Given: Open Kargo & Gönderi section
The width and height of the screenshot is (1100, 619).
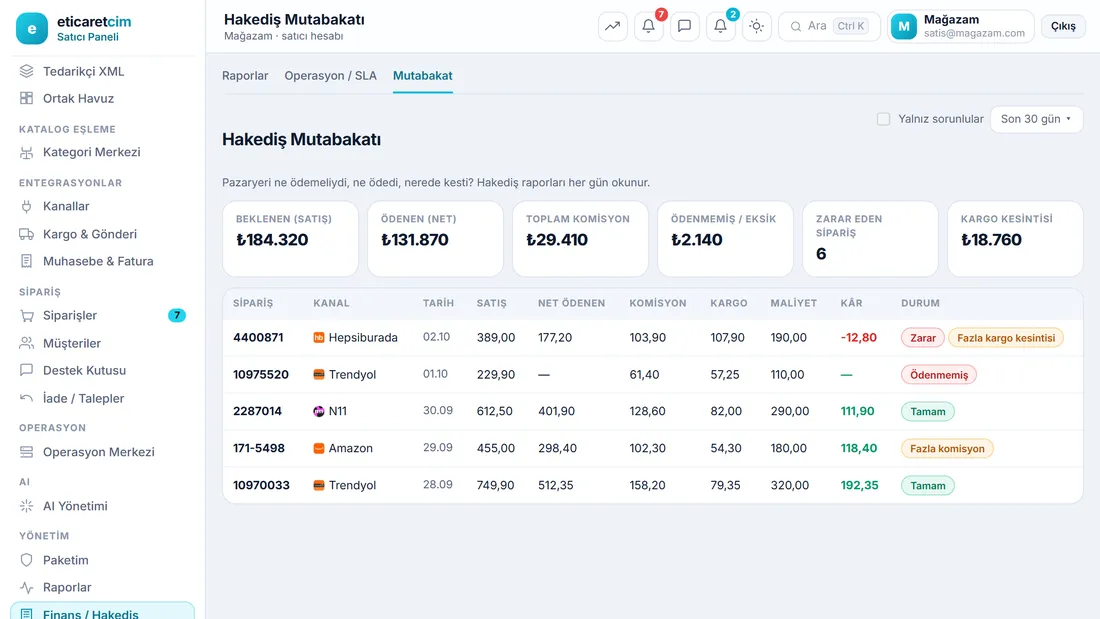Looking at the screenshot, I should coord(102,234).
